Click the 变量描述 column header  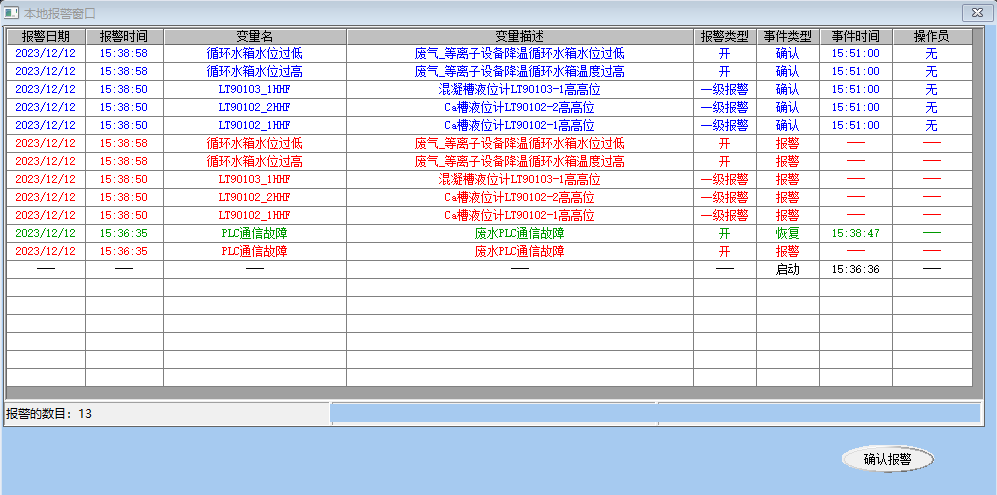(x=519, y=36)
